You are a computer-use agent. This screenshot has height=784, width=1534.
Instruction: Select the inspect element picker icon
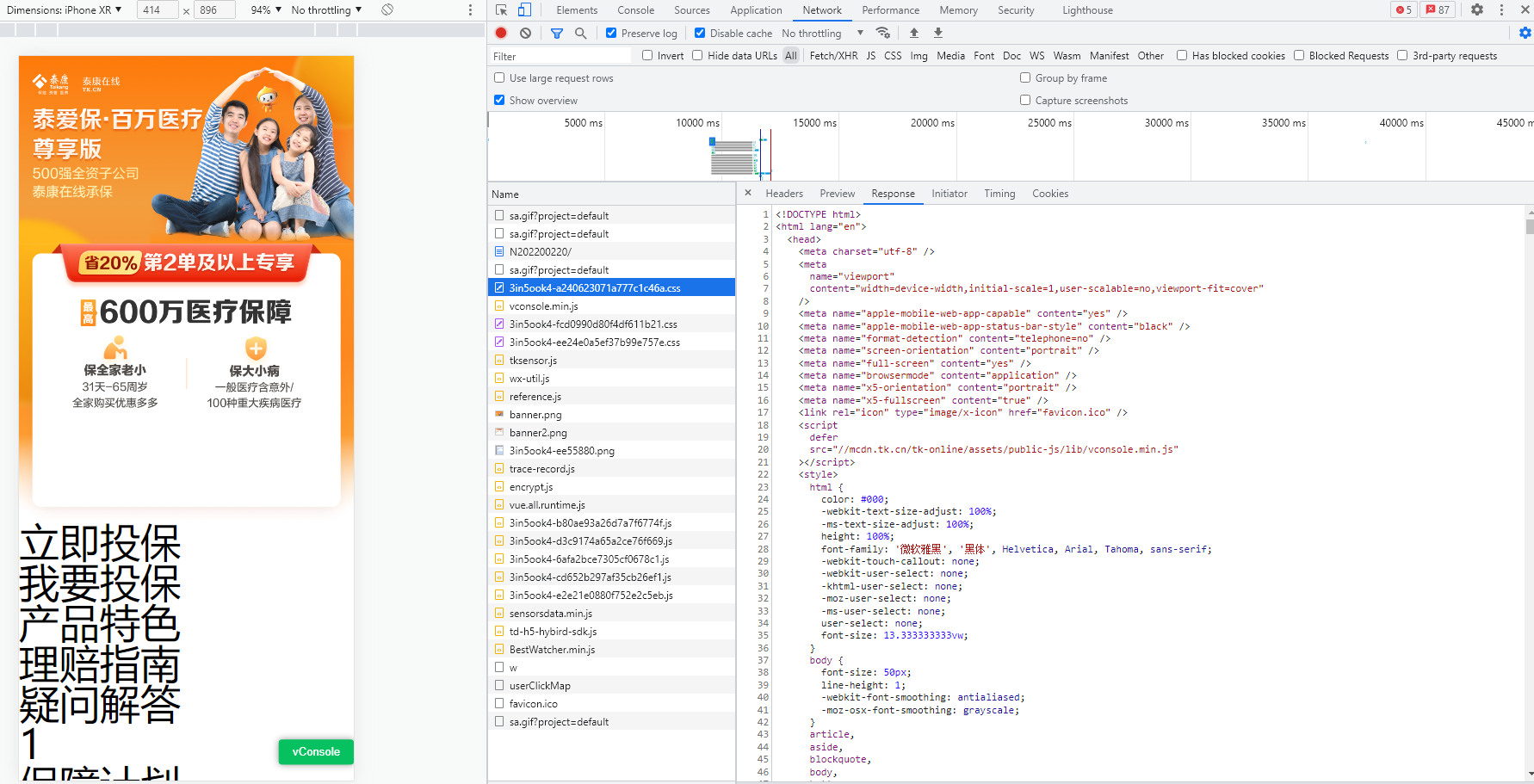point(501,10)
